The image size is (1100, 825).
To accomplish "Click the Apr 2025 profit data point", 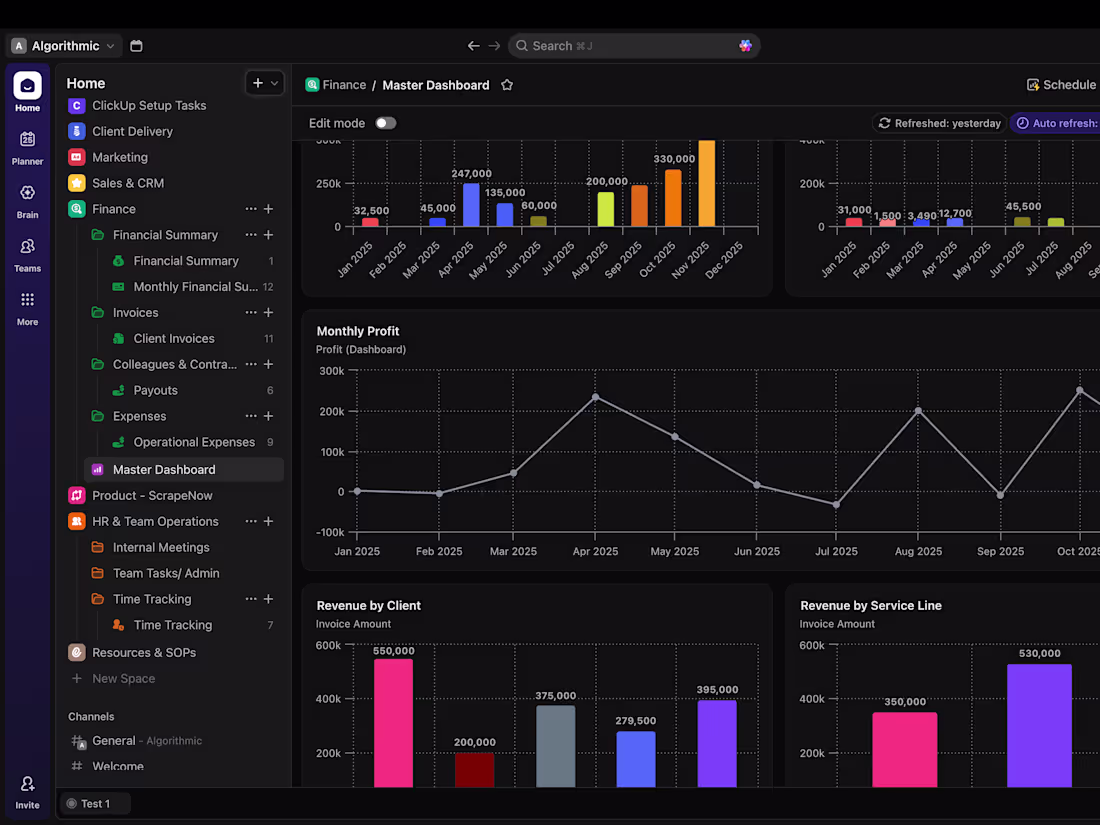I will click(x=596, y=397).
